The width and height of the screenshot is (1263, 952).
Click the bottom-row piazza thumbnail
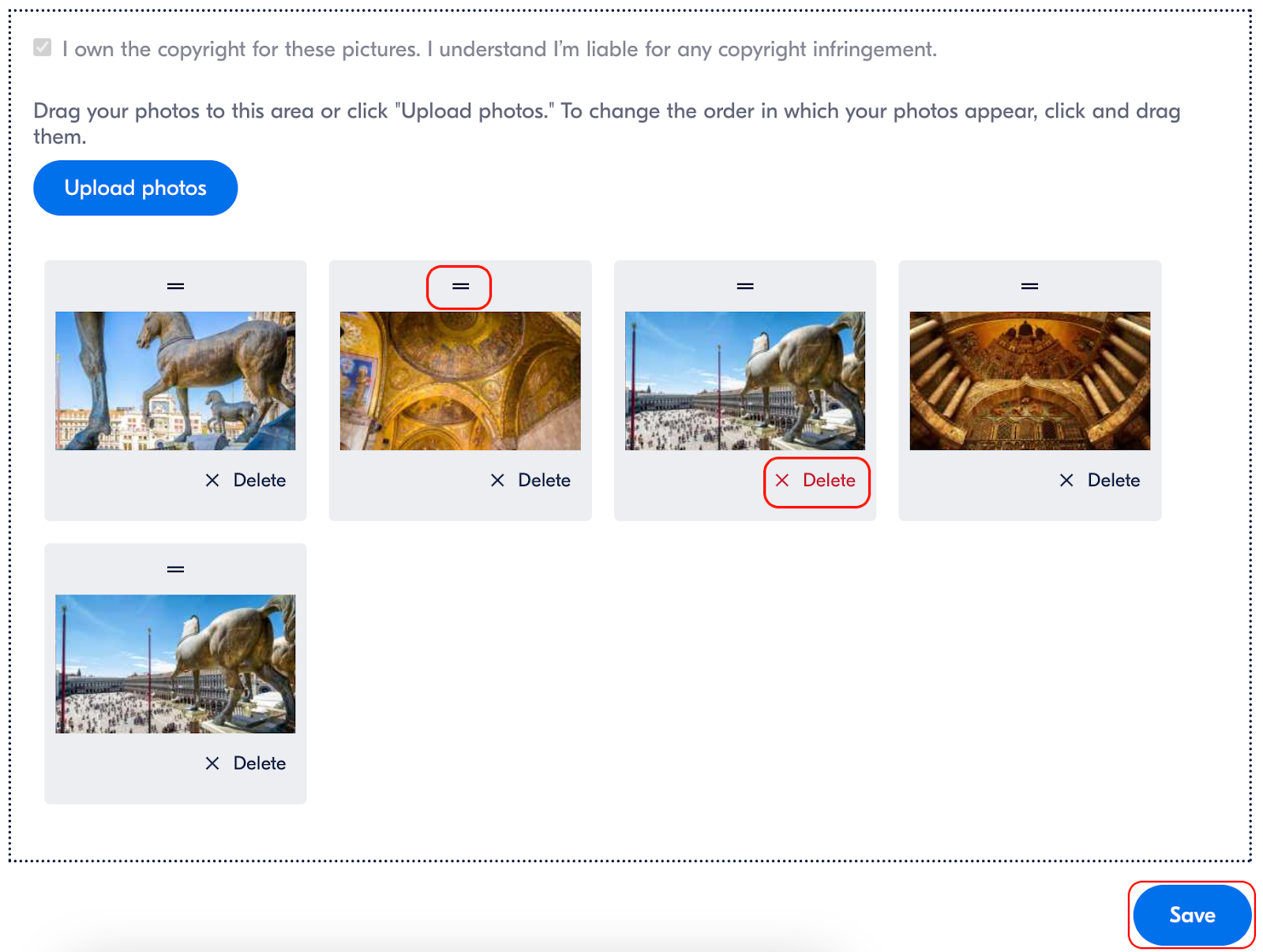175,664
